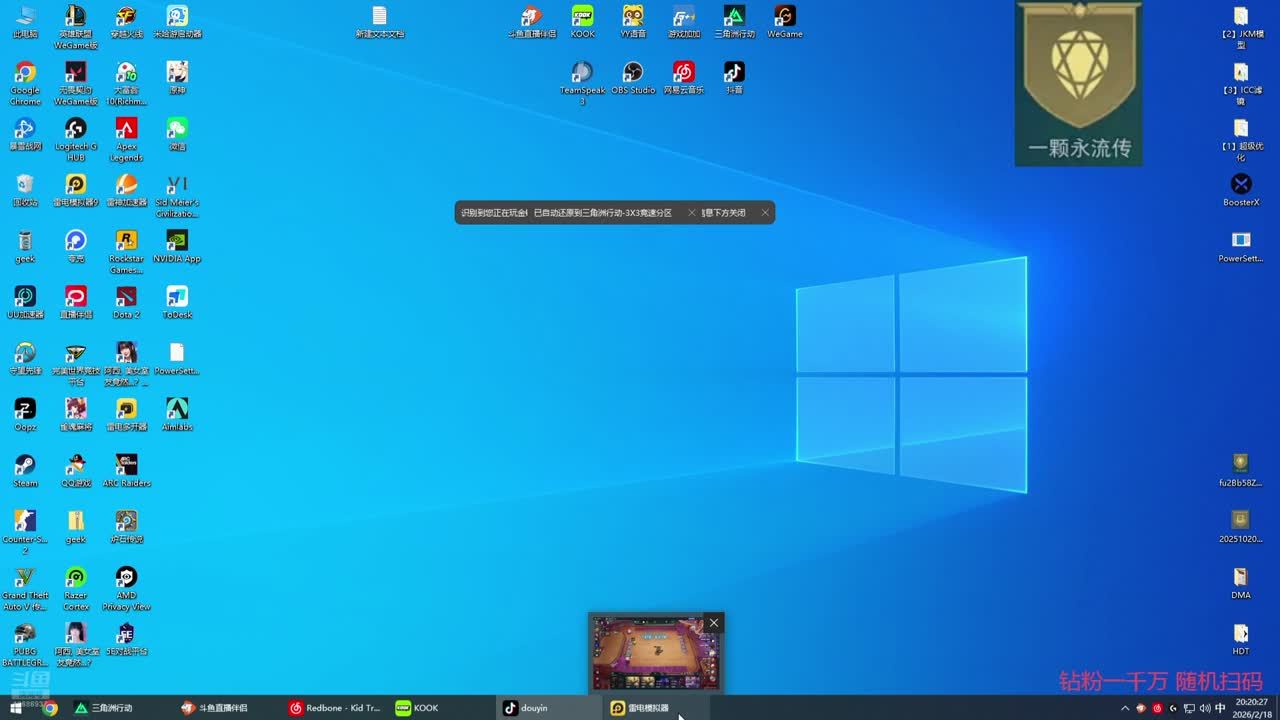Launch the Apex Legends shortcut

point(126,130)
